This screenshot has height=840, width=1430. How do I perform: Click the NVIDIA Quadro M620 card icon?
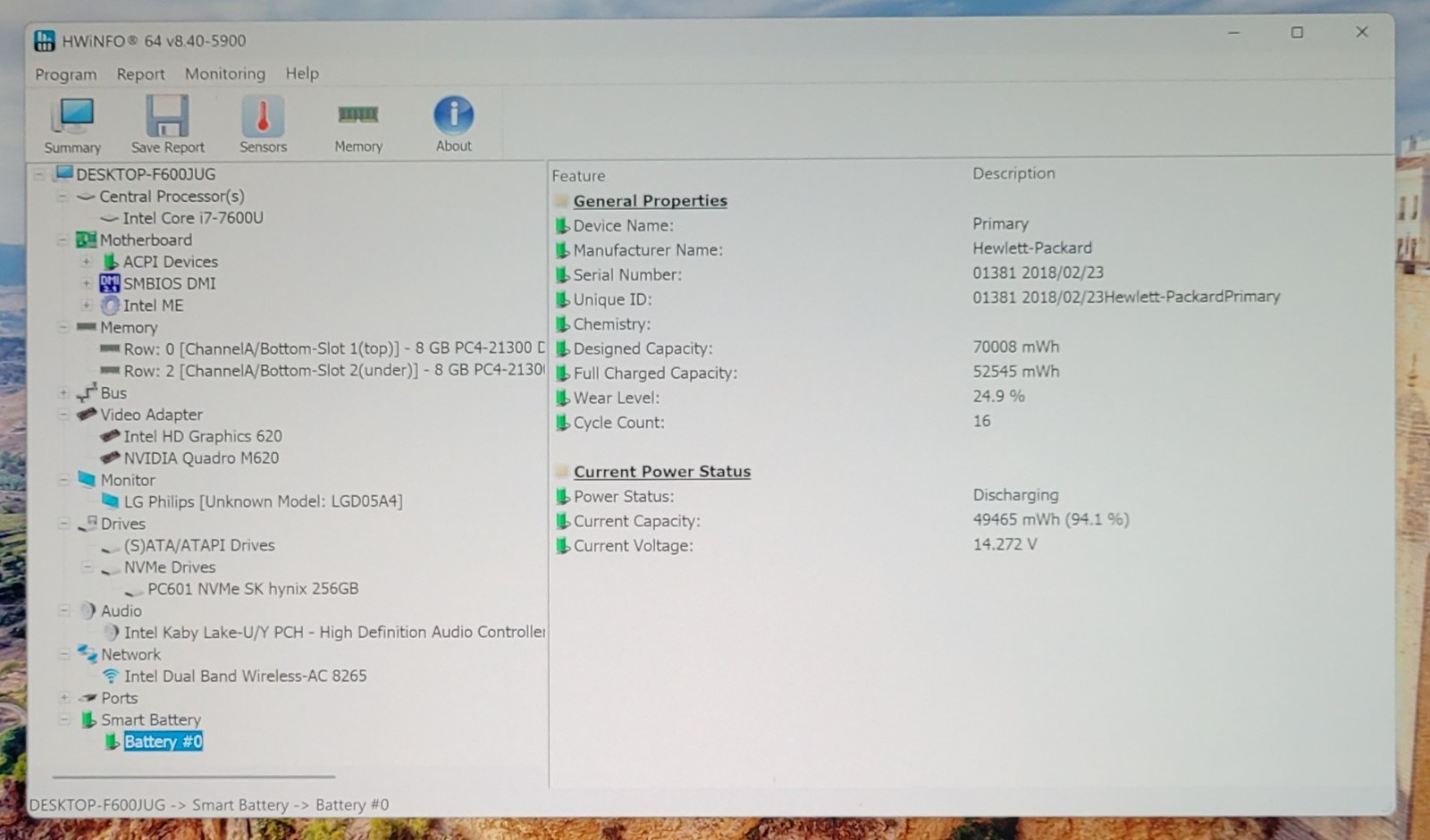111,458
